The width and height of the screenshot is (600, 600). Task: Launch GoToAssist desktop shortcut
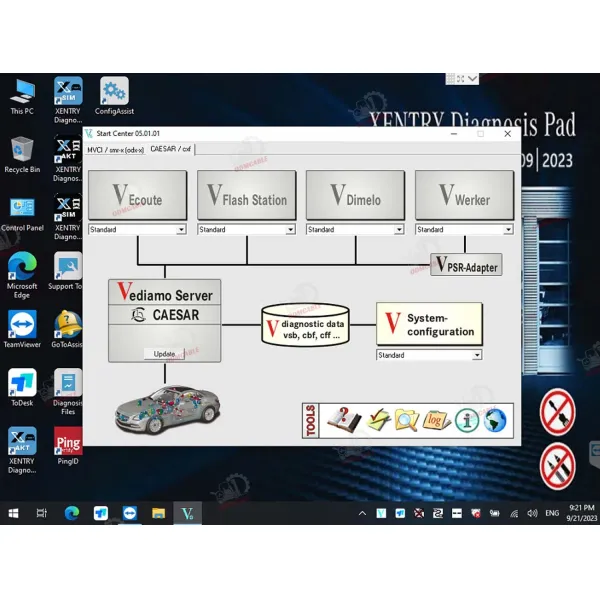(x=67, y=329)
